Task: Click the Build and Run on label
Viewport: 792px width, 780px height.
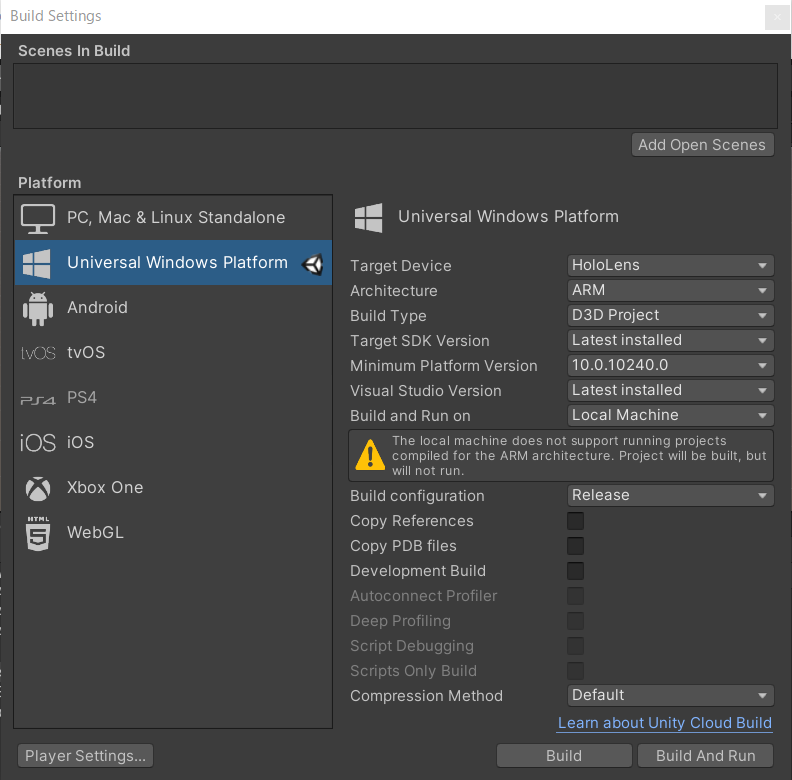Action: [x=410, y=416]
